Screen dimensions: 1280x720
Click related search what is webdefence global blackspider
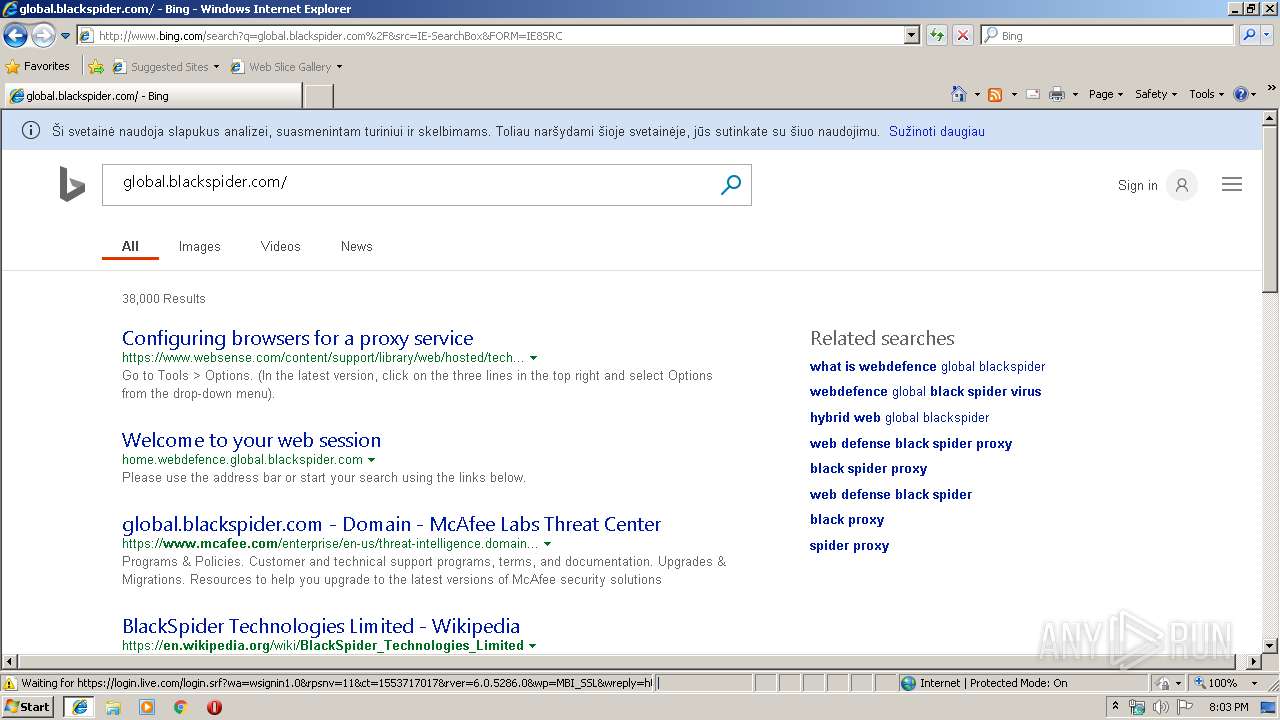pyautogui.click(x=927, y=366)
